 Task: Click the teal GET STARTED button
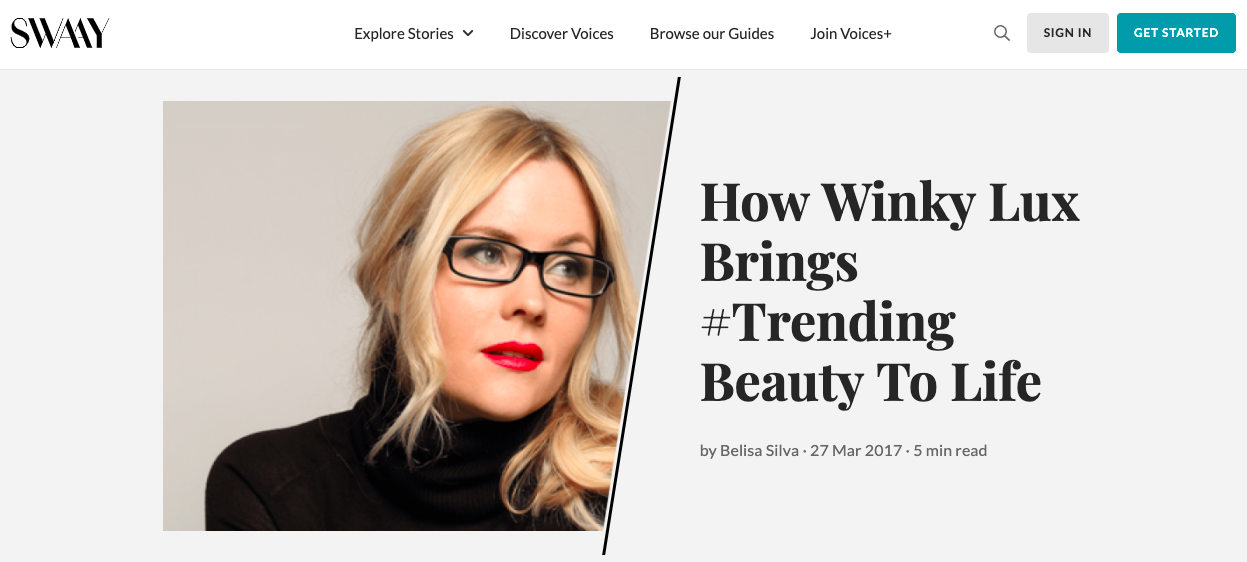click(1176, 33)
